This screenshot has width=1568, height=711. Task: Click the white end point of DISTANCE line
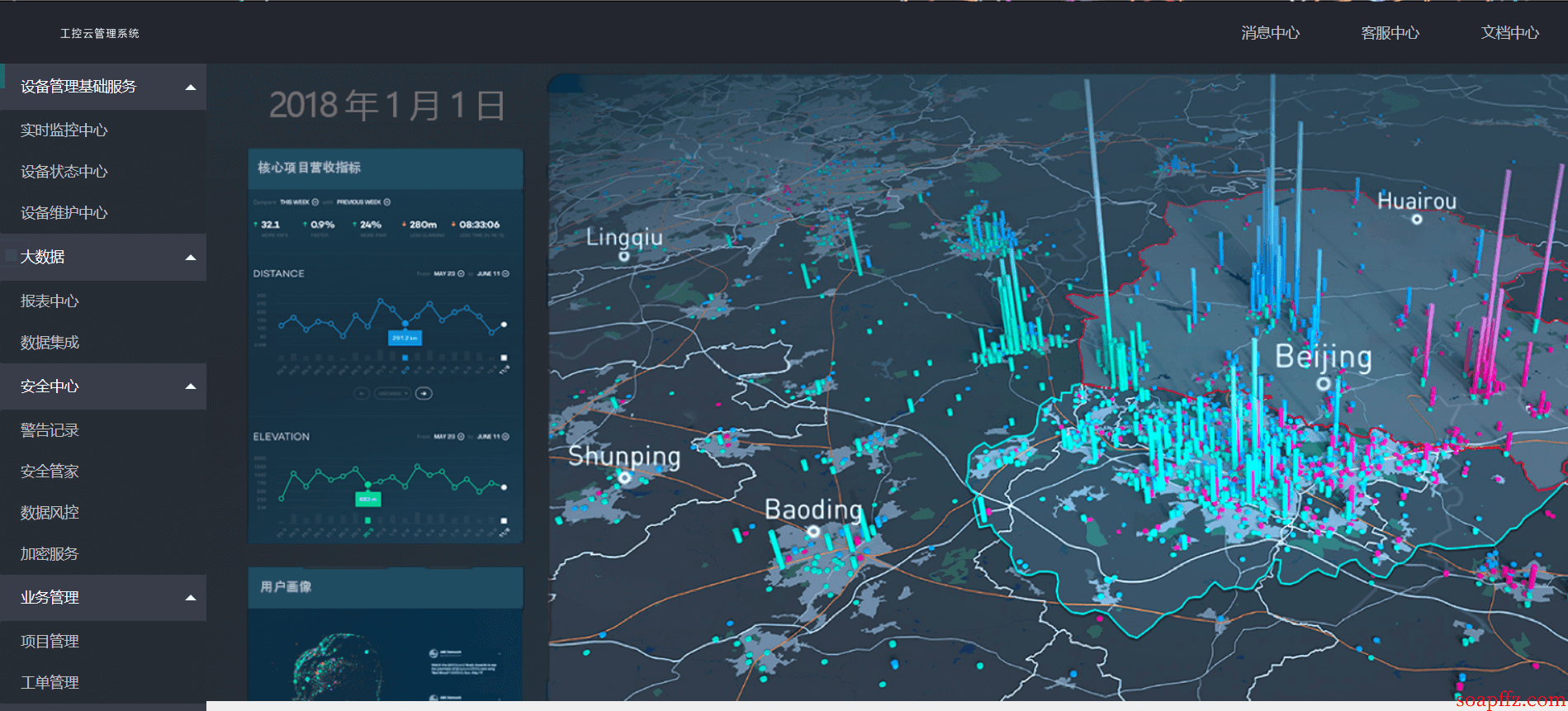point(505,325)
